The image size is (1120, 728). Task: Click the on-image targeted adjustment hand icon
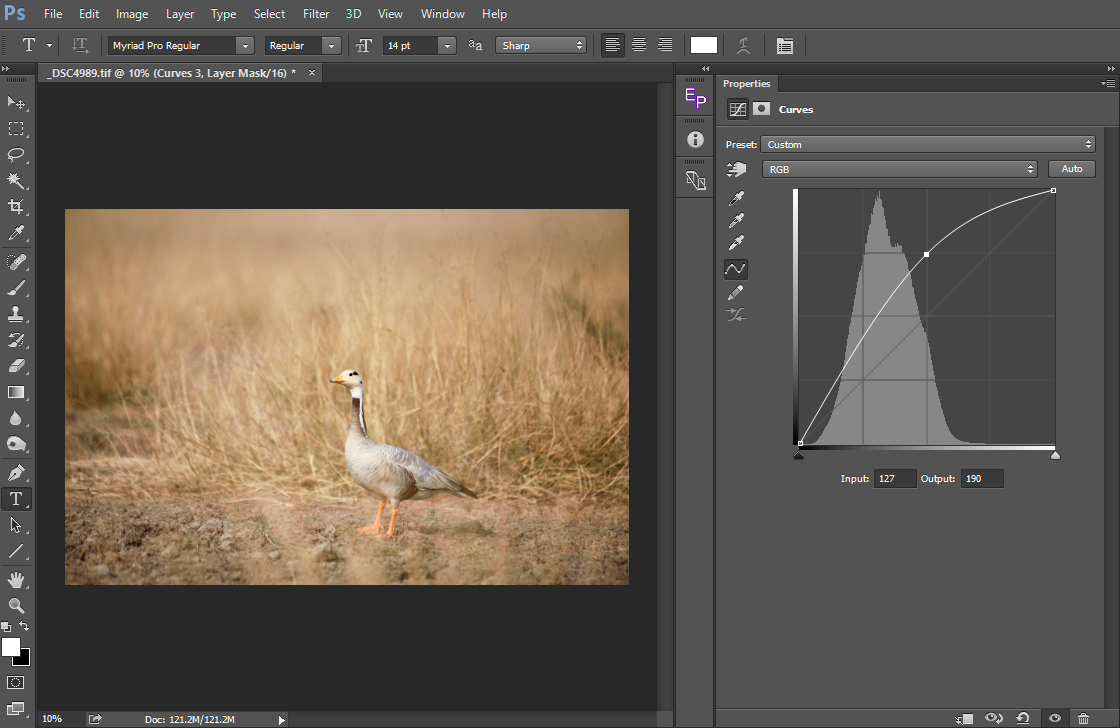(737, 170)
